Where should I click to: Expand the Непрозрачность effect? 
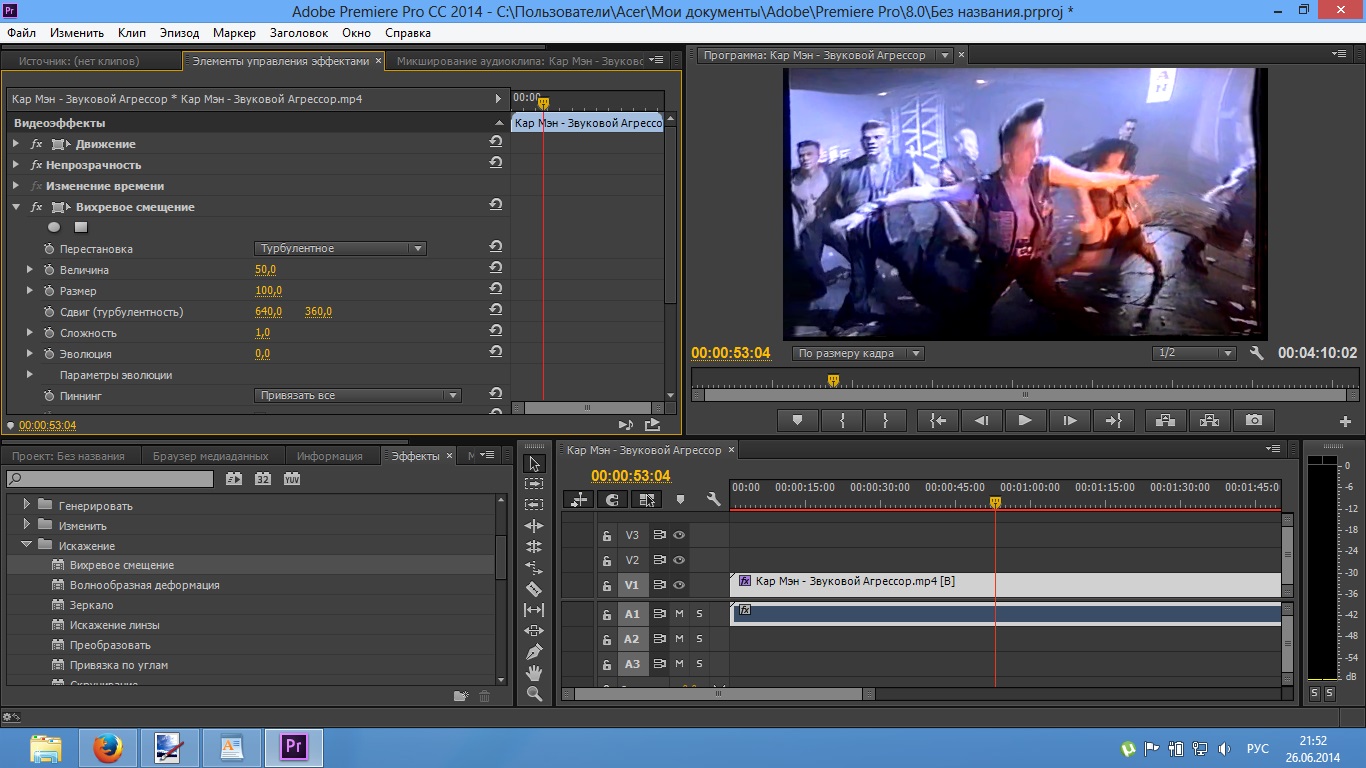click(16, 165)
